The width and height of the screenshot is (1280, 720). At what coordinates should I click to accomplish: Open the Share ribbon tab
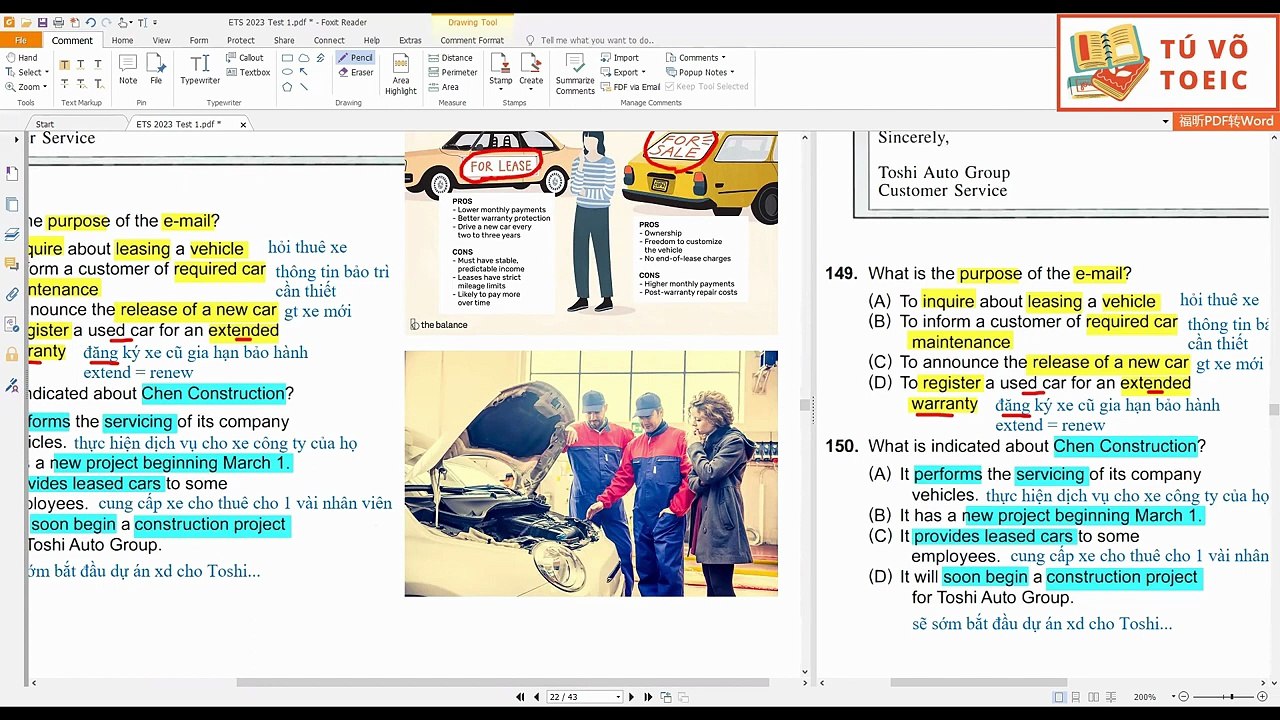tap(284, 41)
